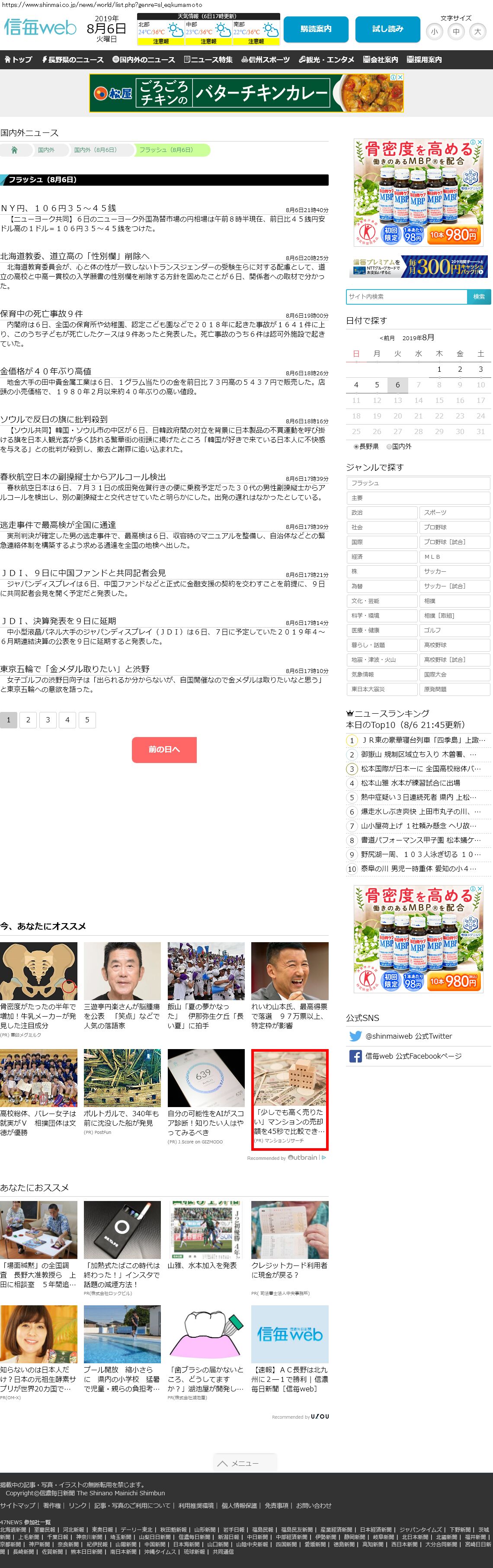Open ranking item 松本山雅 水本が練習試合に出場
The width and height of the screenshot is (493, 1568).
point(411,783)
